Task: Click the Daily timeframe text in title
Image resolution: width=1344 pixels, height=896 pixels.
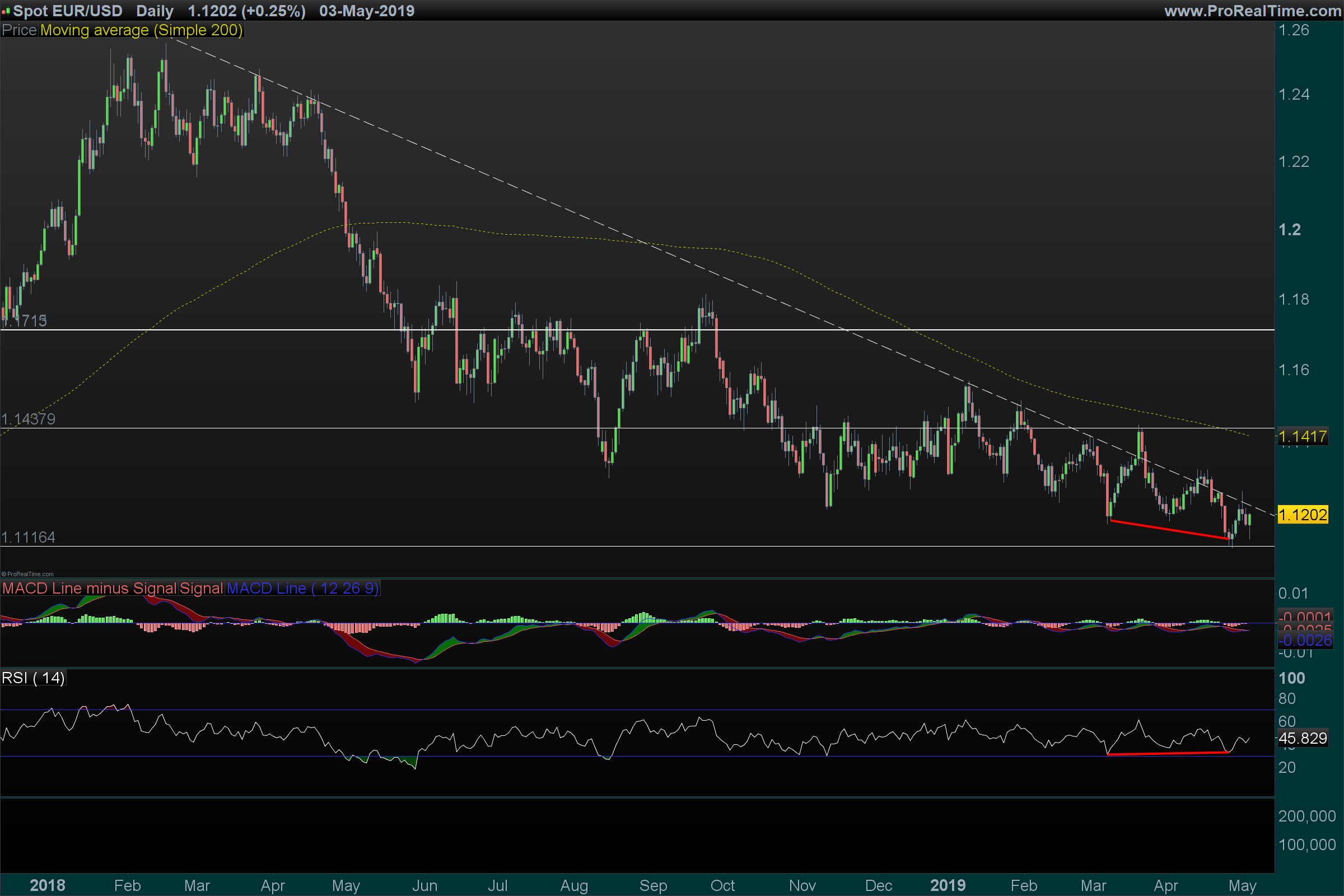Action: [155, 11]
